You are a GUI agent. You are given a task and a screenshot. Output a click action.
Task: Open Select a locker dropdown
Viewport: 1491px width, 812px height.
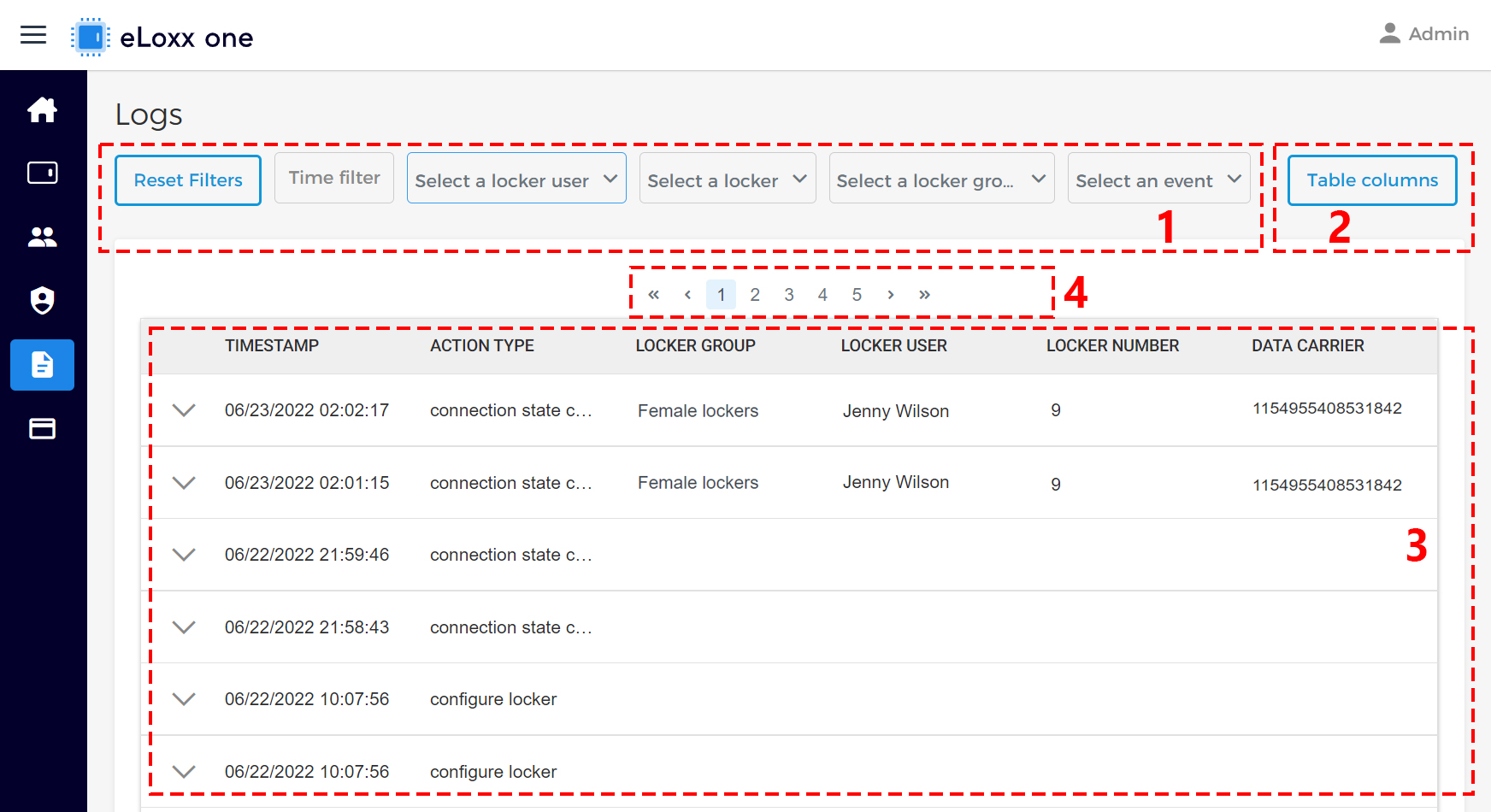728,179
